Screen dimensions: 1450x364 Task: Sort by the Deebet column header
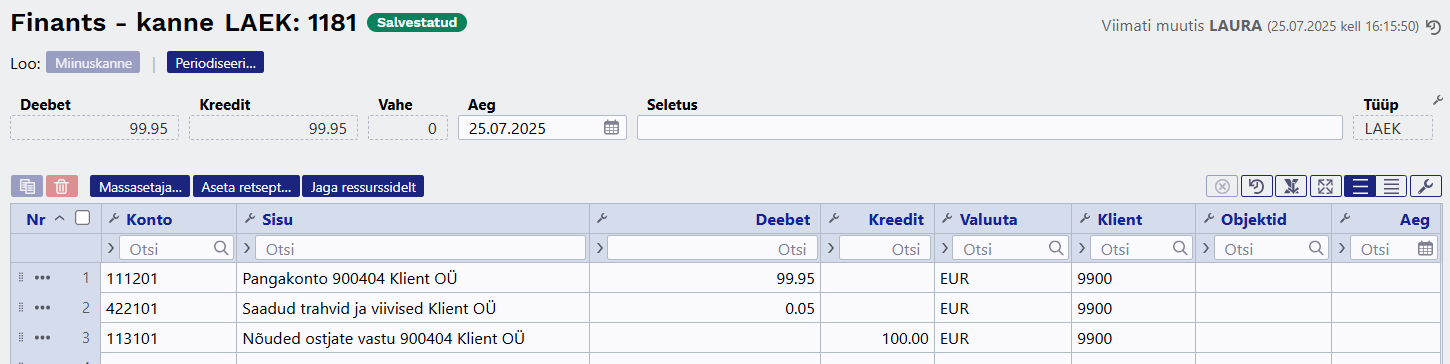pos(783,219)
